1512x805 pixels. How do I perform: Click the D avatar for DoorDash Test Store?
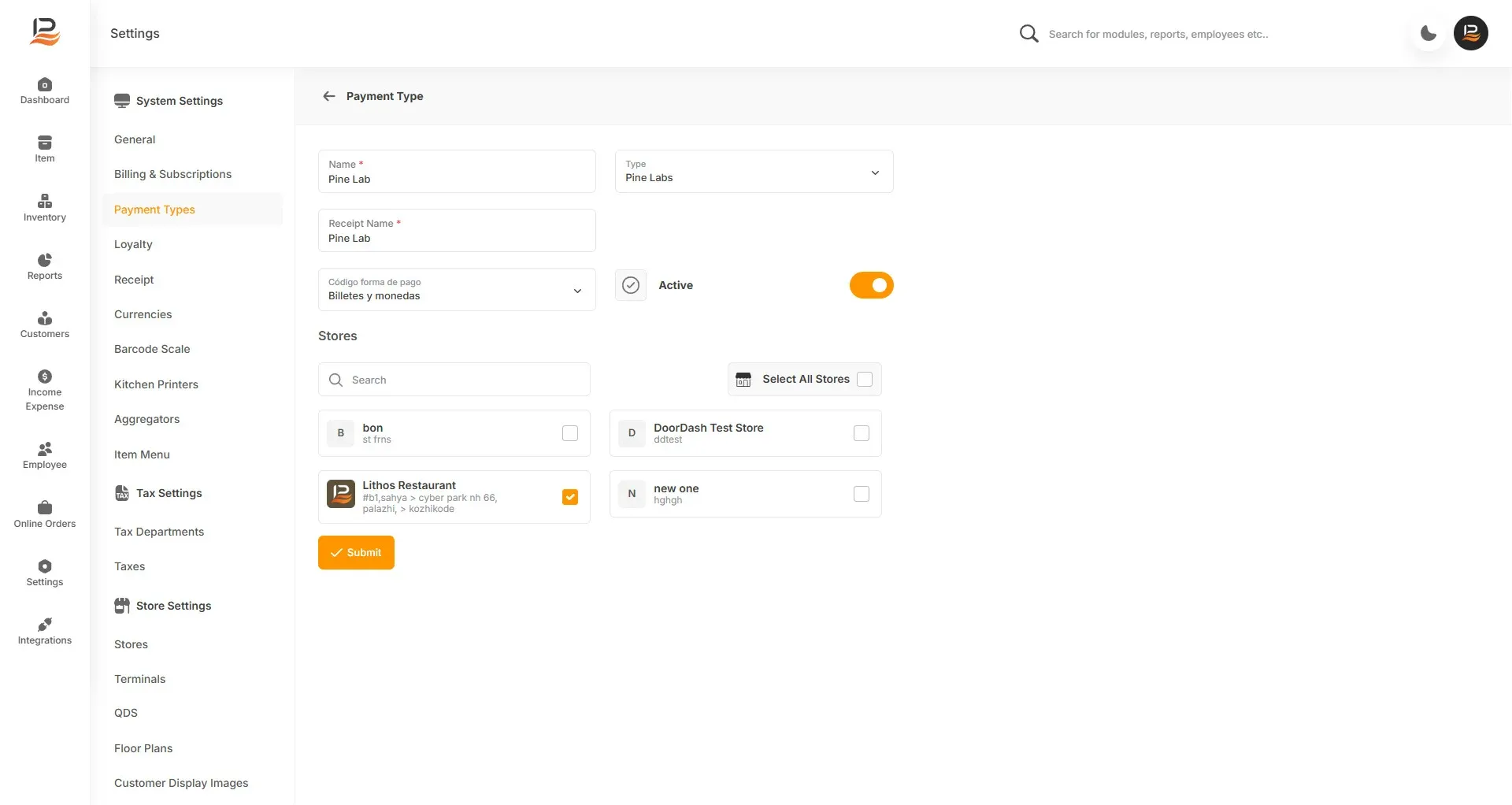coord(632,433)
